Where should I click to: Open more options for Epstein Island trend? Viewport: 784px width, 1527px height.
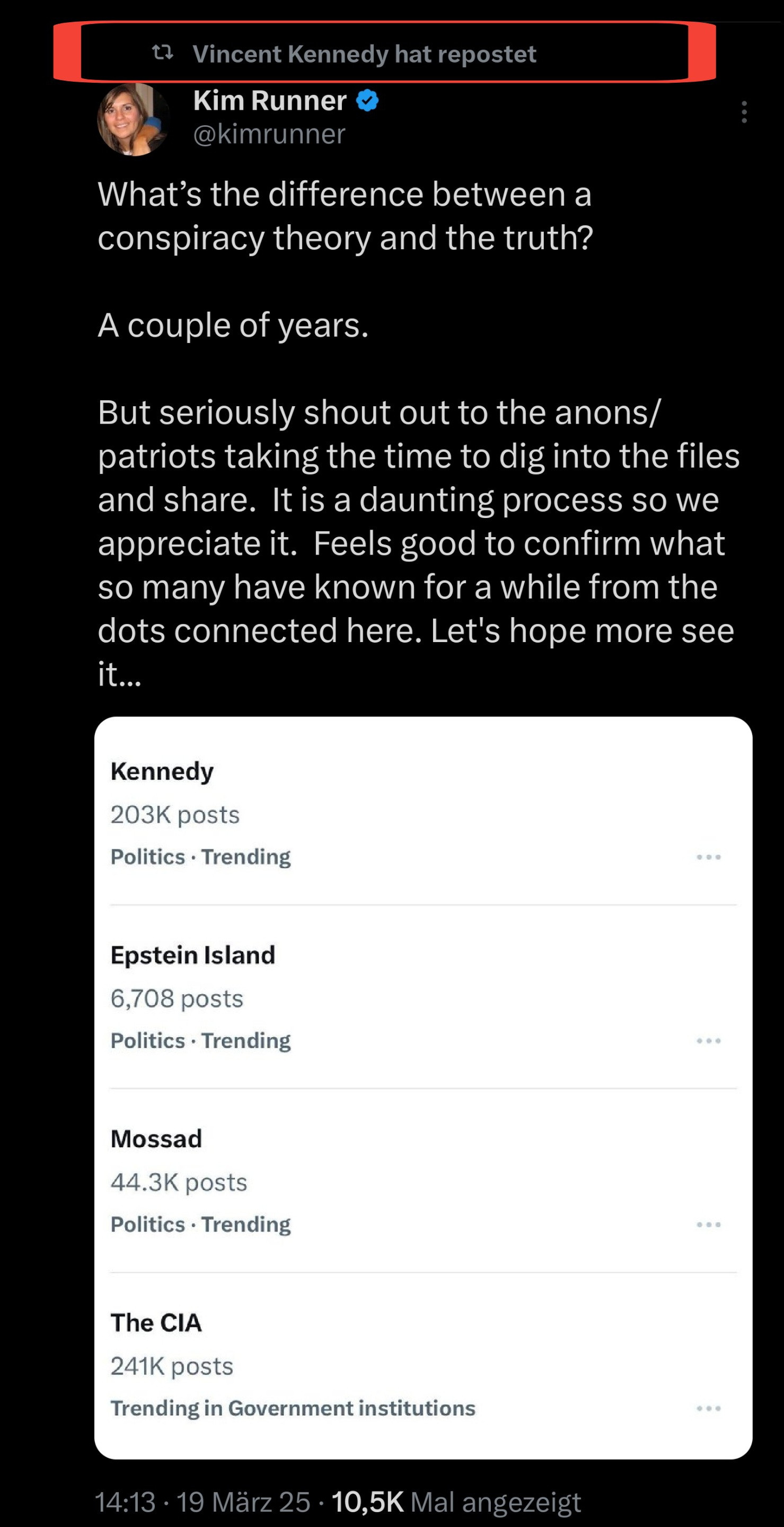709,1041
